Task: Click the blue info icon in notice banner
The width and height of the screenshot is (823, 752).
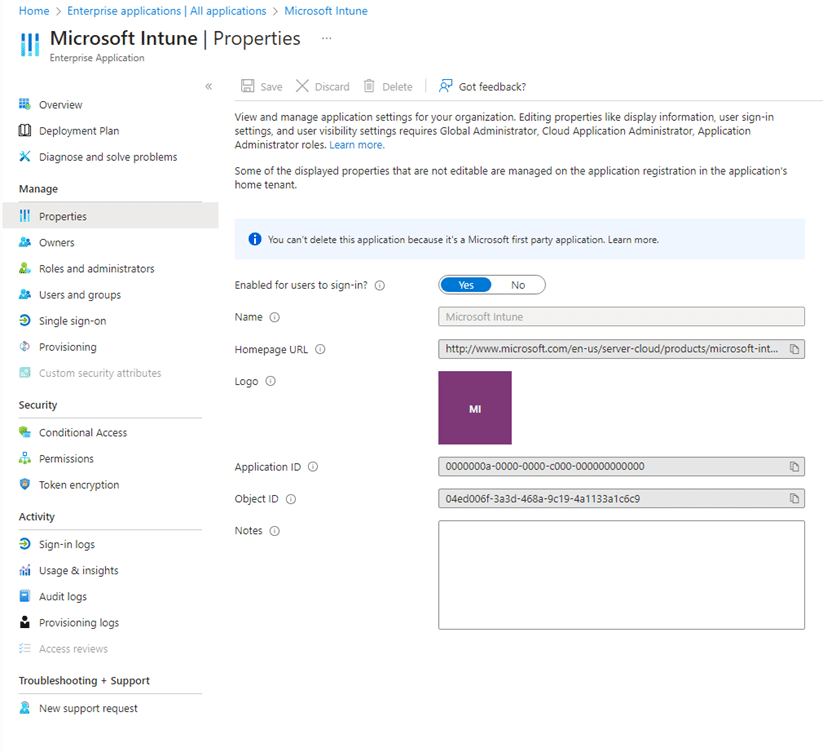Action: 255,239
